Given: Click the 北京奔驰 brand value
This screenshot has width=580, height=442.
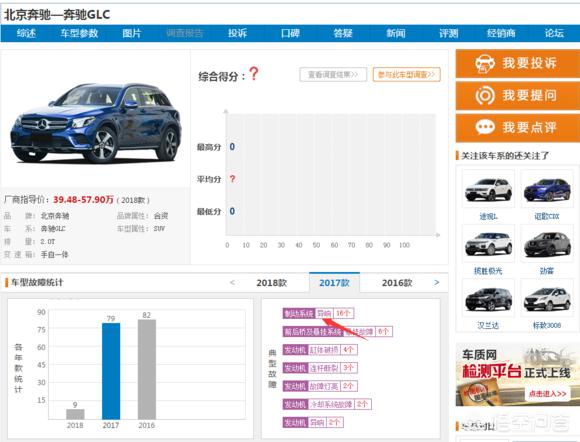Looking at the screenshot, I should (55, 216).
